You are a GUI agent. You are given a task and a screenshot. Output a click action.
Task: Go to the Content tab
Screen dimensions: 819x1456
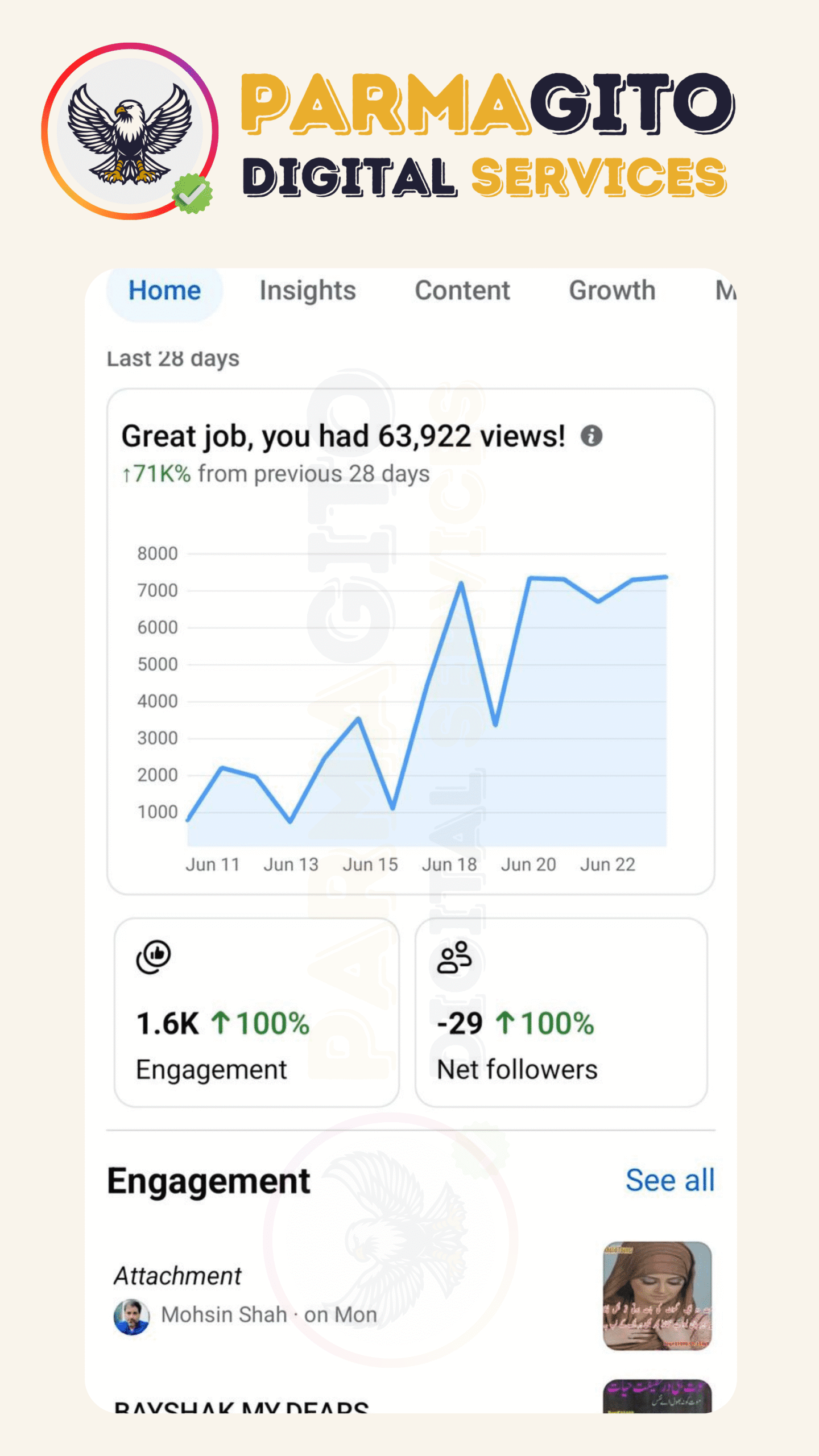coord(462,291)
